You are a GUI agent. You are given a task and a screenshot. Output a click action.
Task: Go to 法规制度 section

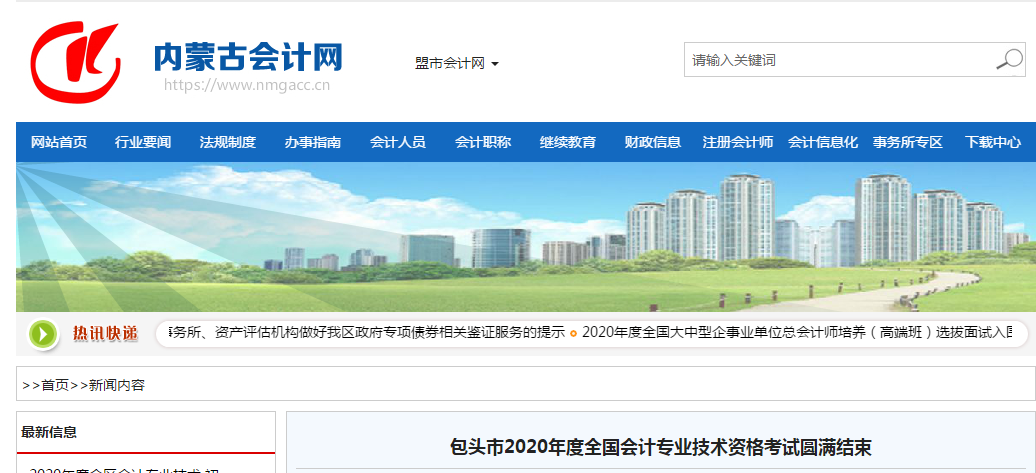coord(228,142)
